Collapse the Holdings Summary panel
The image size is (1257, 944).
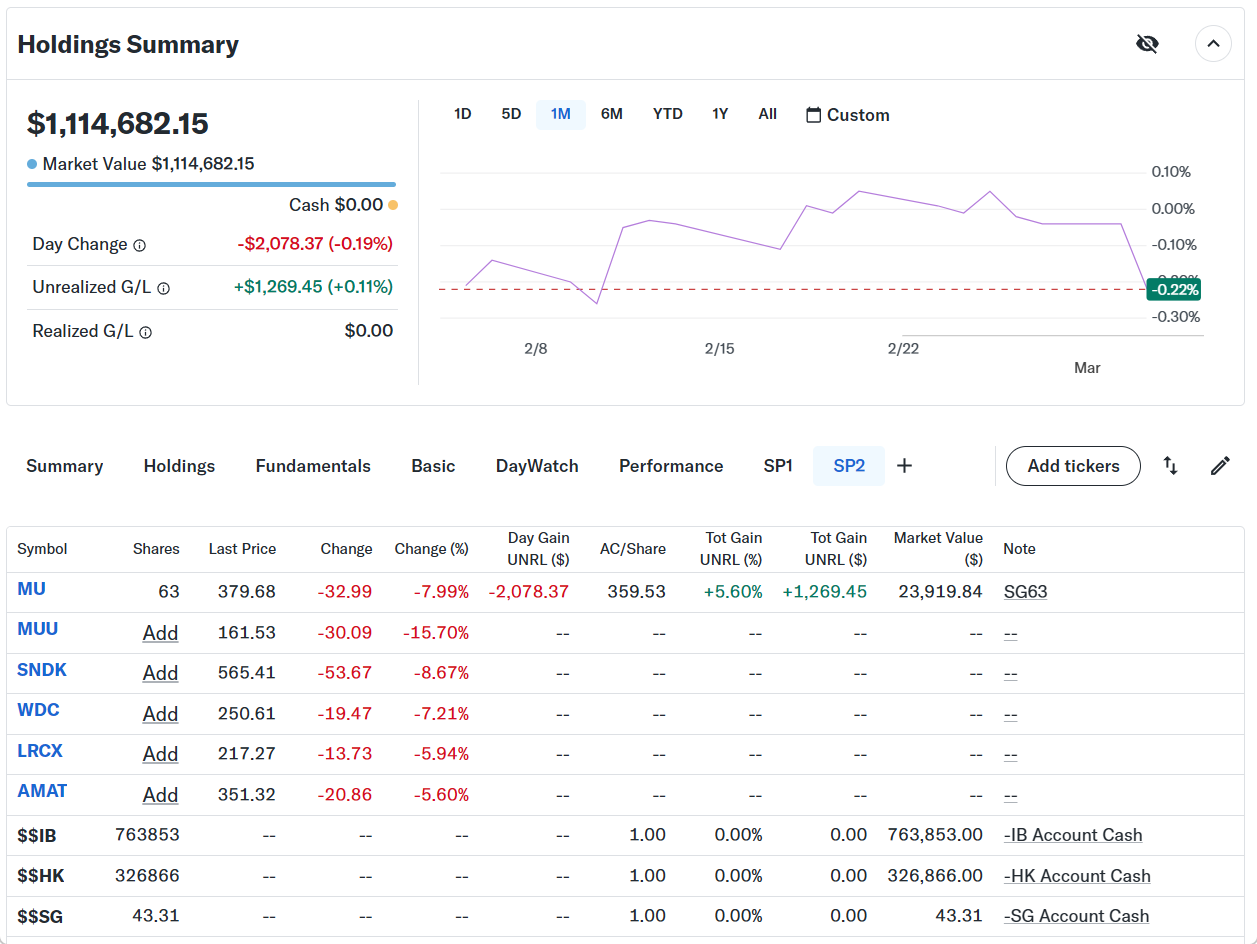pos(1213,44)
